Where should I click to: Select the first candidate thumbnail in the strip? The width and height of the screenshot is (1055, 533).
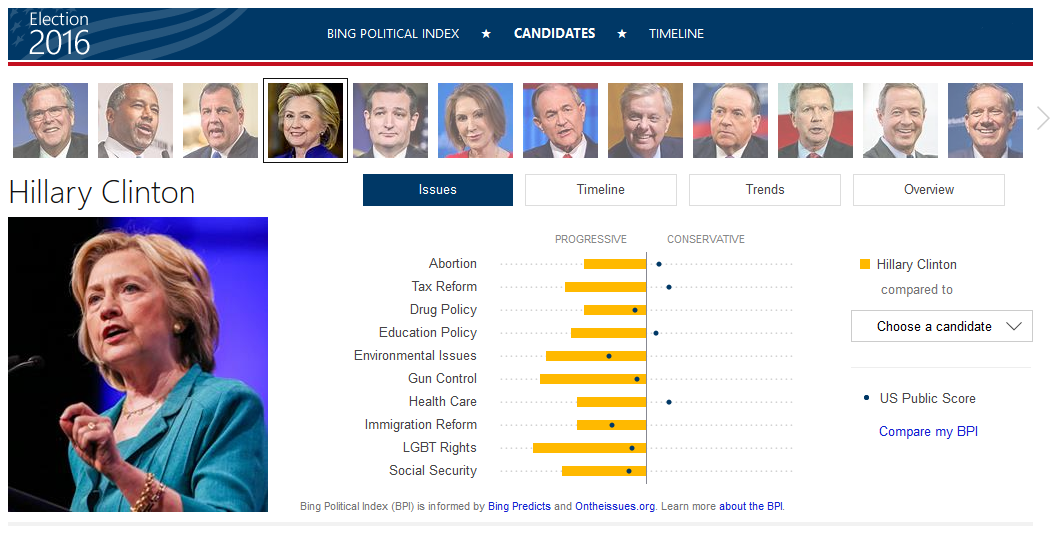(x=50, y=121)
